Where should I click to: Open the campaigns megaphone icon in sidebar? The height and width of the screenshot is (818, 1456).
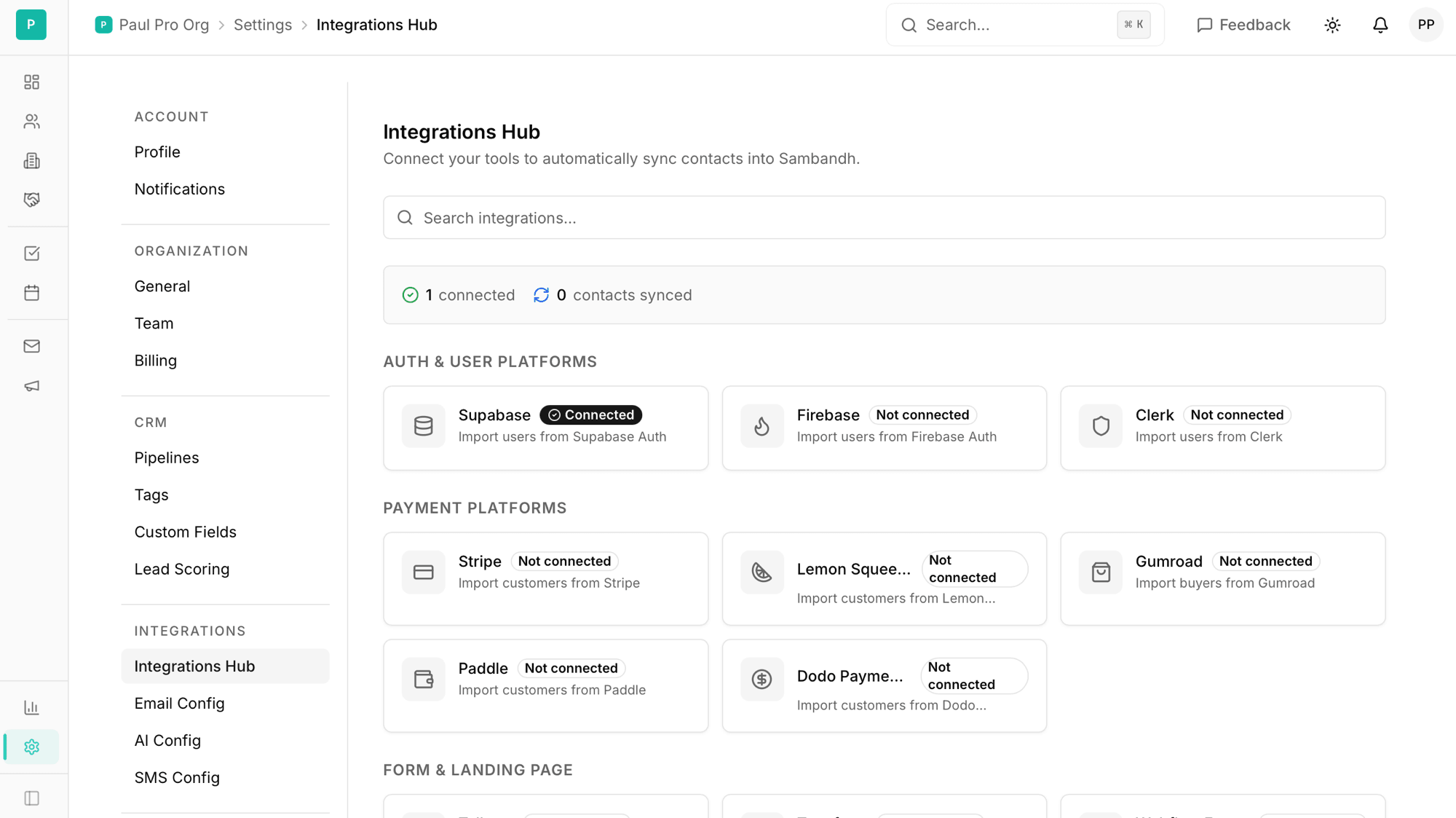(31, 385)
